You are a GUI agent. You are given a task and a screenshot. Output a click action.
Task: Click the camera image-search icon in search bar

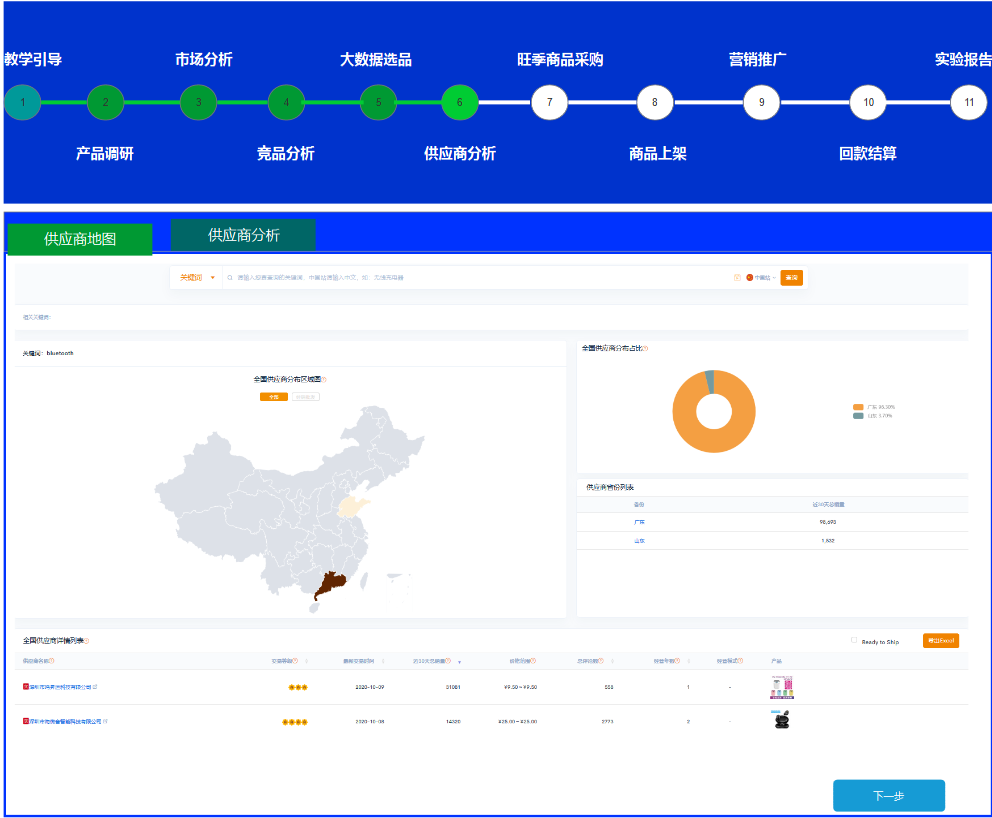pos(737,277)
